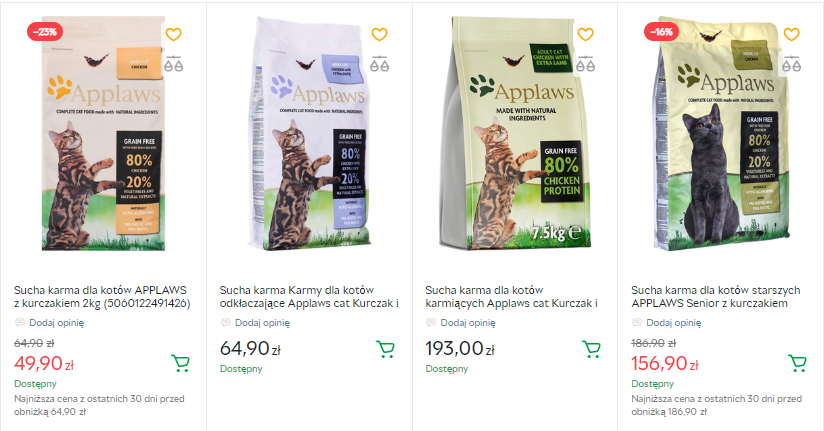Add a review for the 193,00 zł product
The width and height of the screenshot is (824, 431).
(x=468, y=323)
